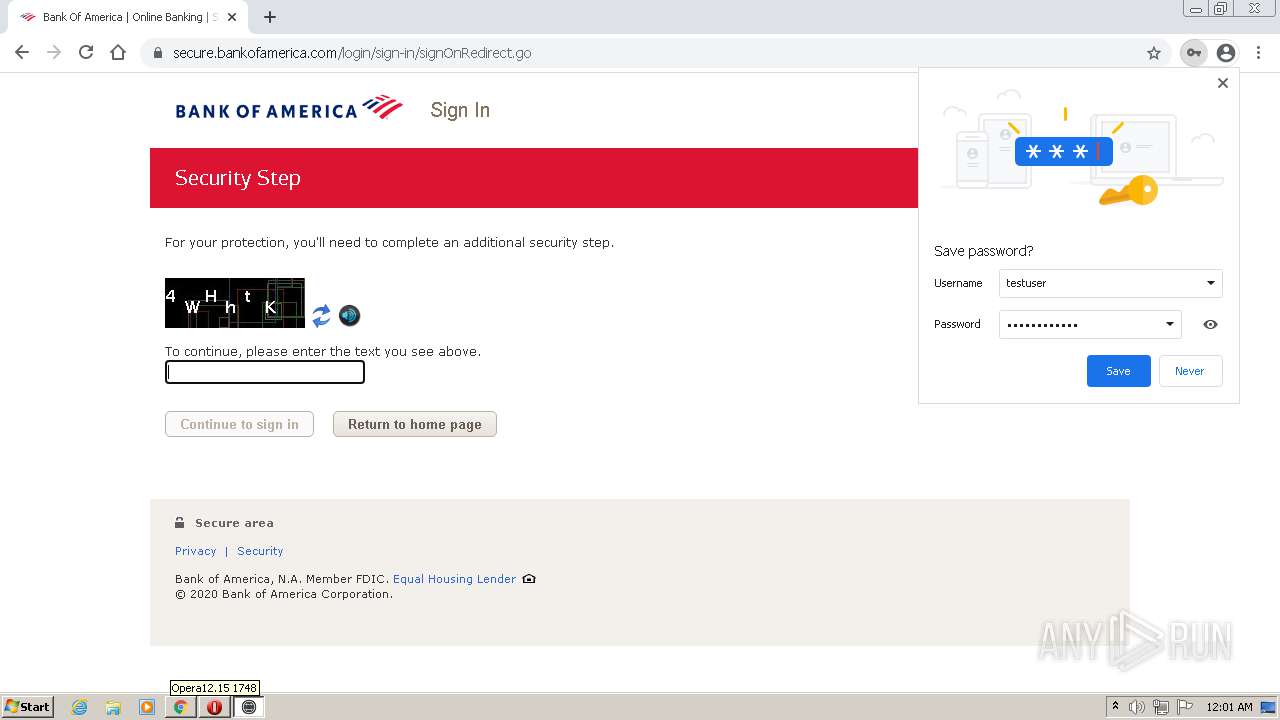Open a new browser tab
The width and height of the screenshot is (1280, 720).
click(270, 17)
